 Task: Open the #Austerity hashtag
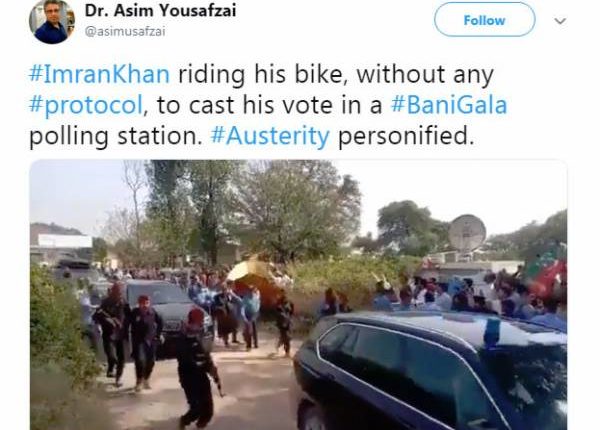[x=270, y=135]
